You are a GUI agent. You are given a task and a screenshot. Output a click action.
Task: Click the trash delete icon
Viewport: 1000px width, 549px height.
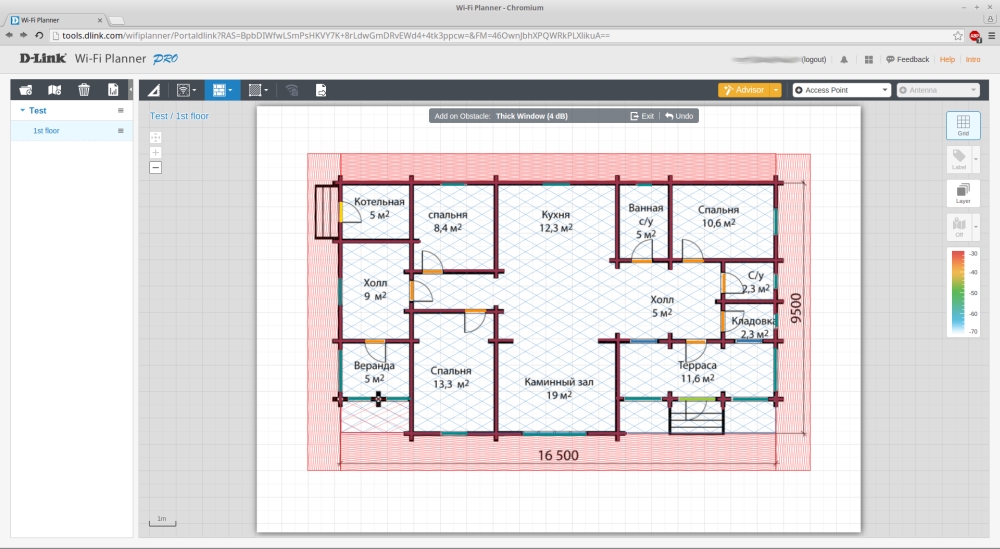(84, 90)
